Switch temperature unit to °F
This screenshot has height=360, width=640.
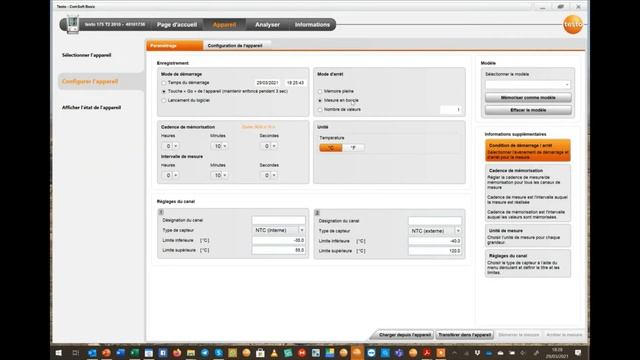pos(353,148)
